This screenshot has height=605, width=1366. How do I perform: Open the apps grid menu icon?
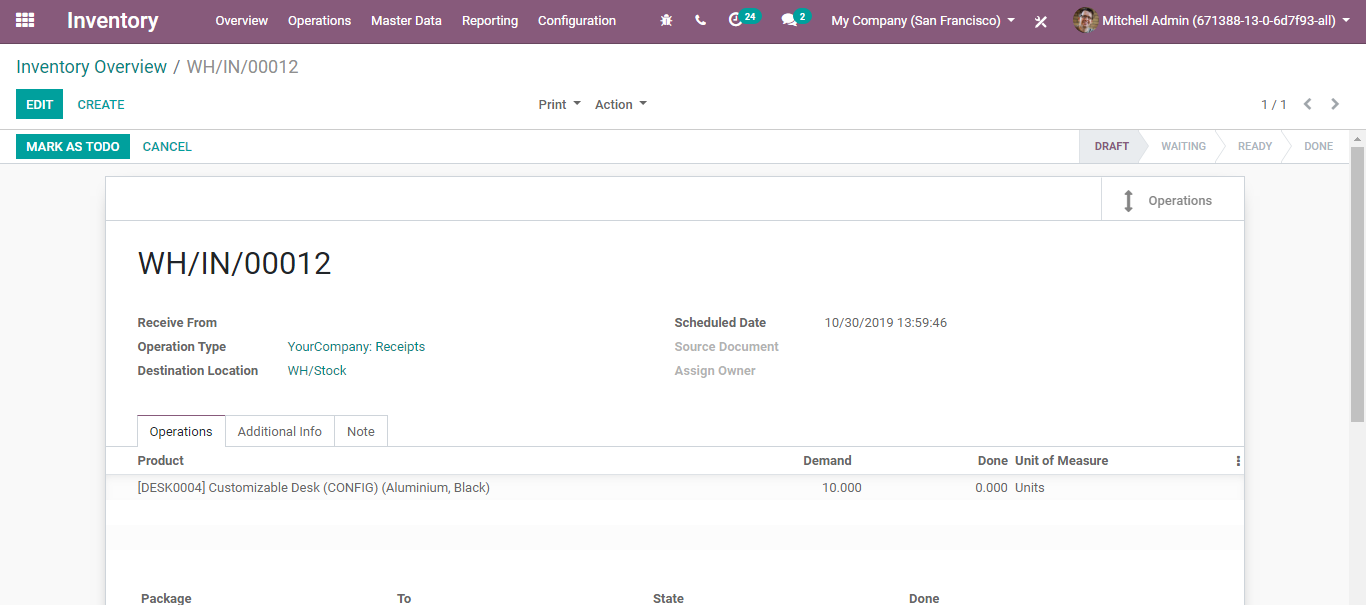pos(25,20)
